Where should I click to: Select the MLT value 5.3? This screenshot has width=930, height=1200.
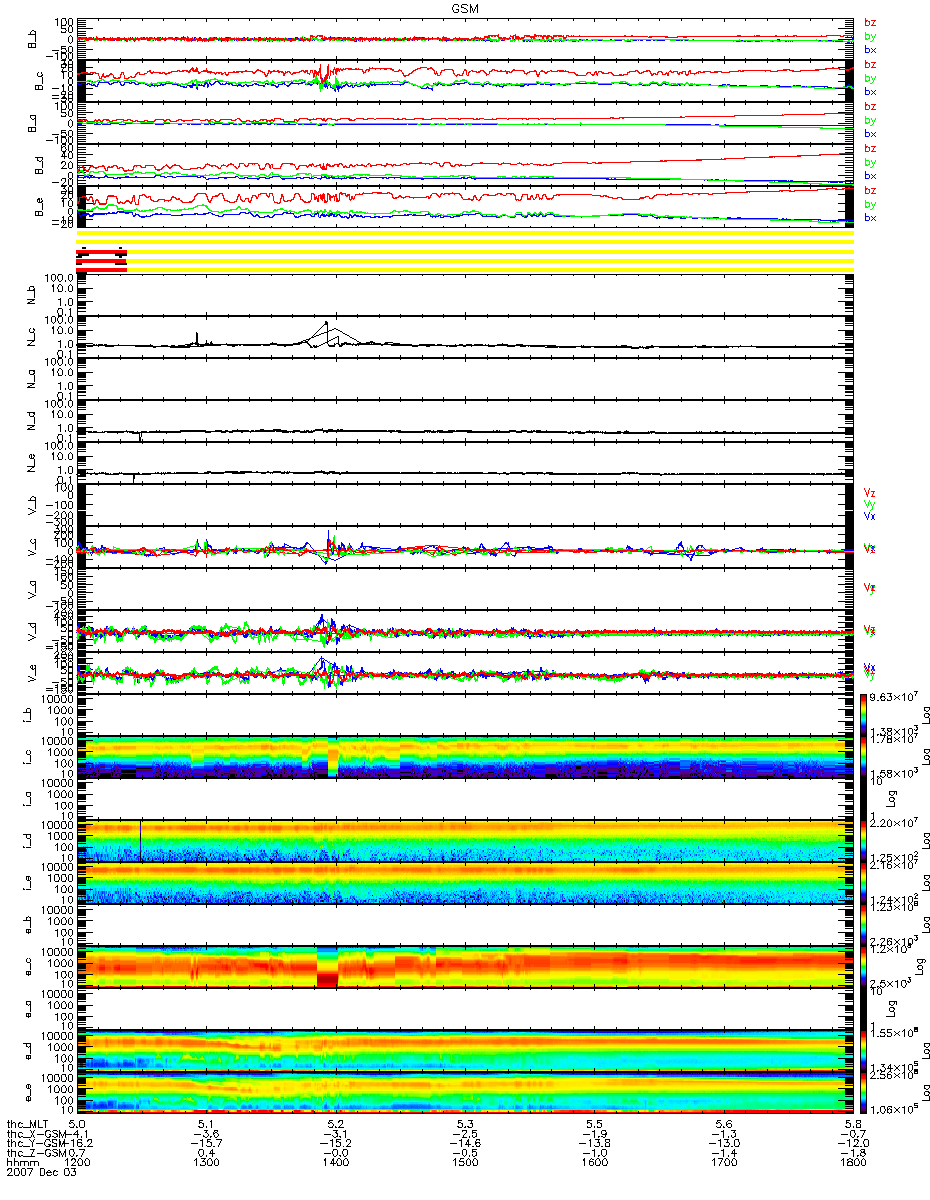point(465,1124)
